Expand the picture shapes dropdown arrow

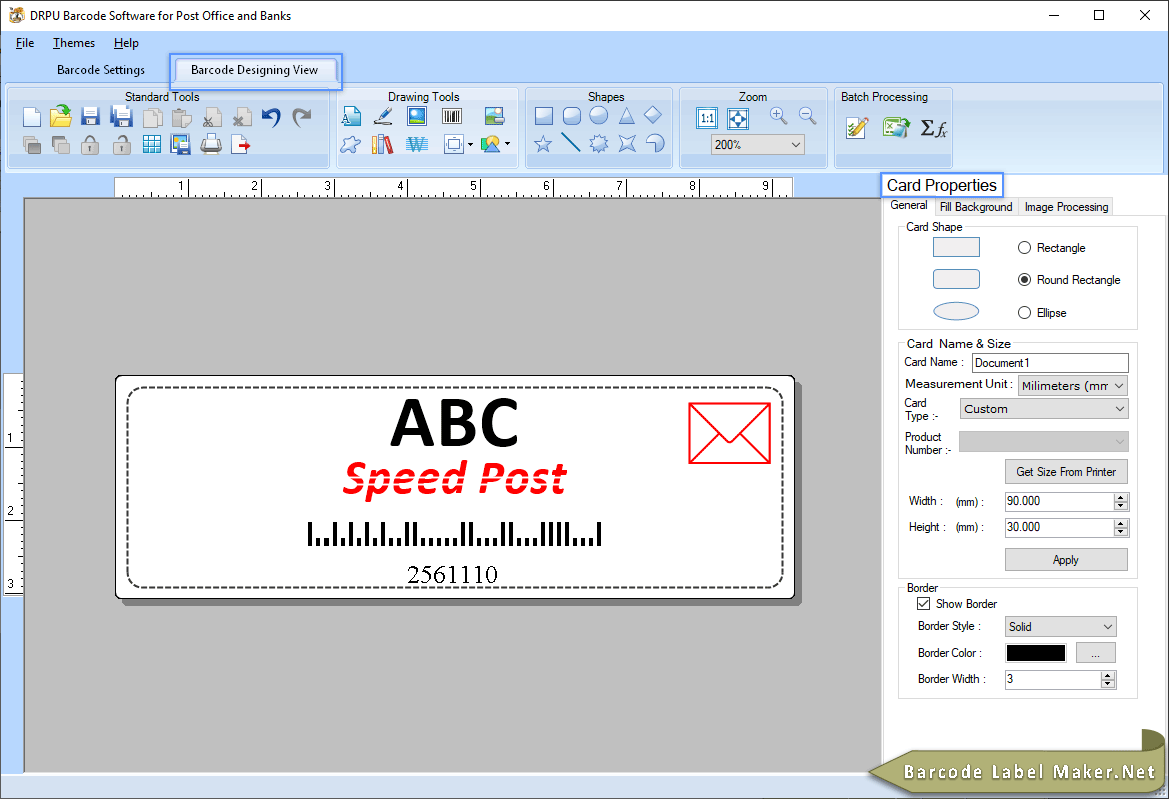[x=508, y=144]
